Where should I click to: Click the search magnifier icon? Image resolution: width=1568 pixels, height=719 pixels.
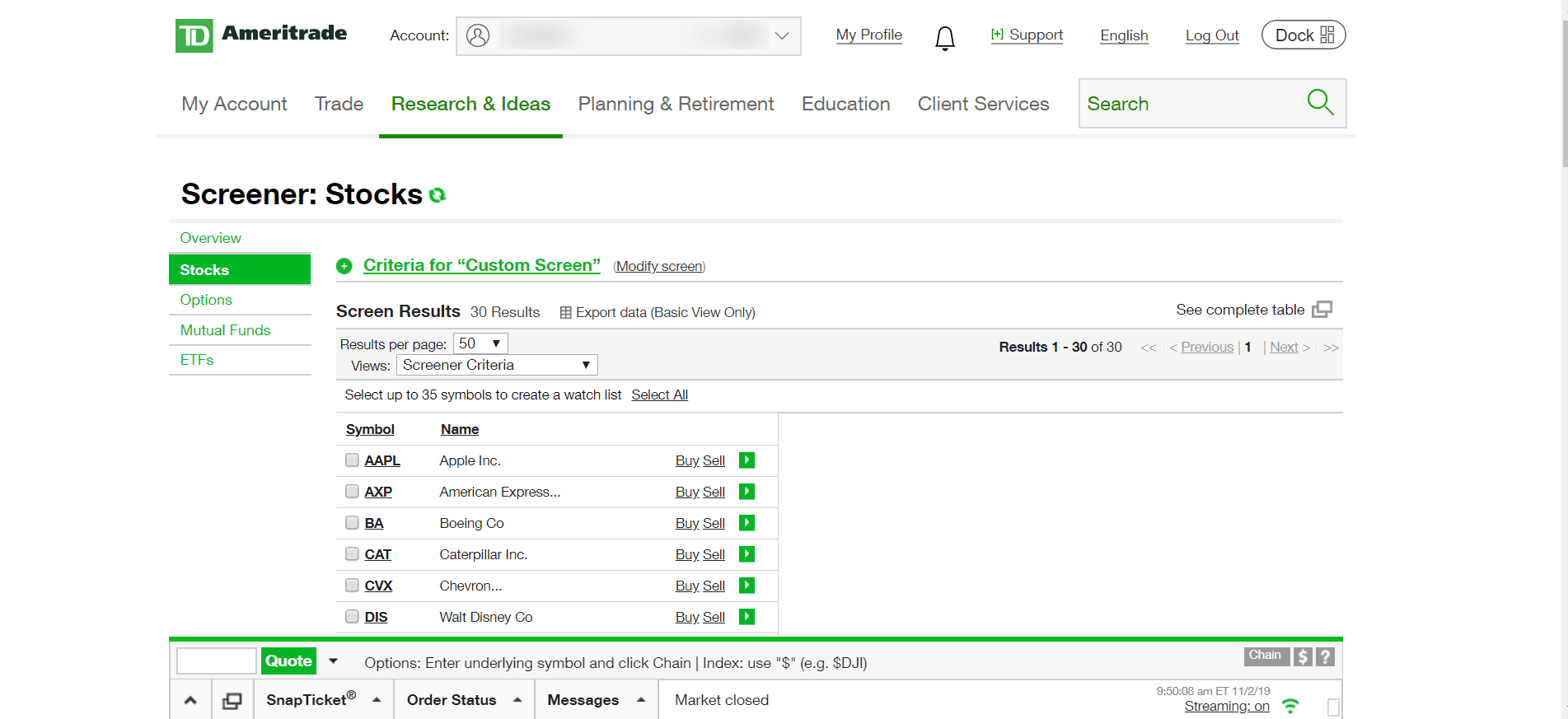(x=1320, y=102)
